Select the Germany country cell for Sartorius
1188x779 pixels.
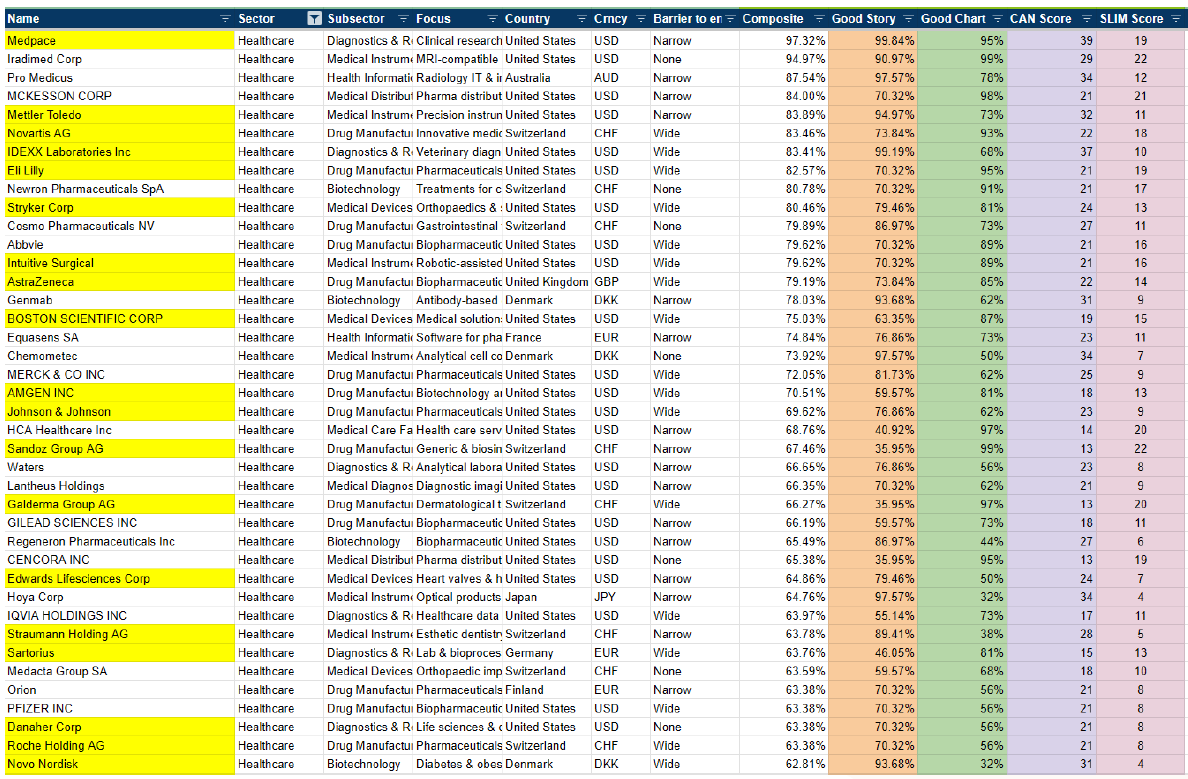[x=547, y=653]
